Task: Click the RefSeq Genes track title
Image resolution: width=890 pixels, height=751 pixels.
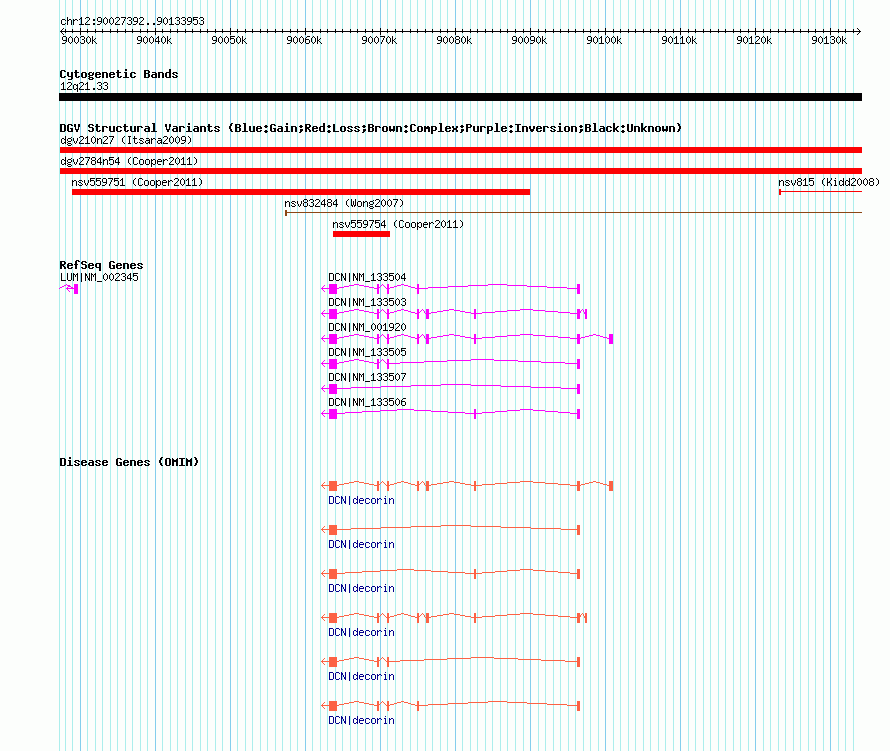Action: 101,265
